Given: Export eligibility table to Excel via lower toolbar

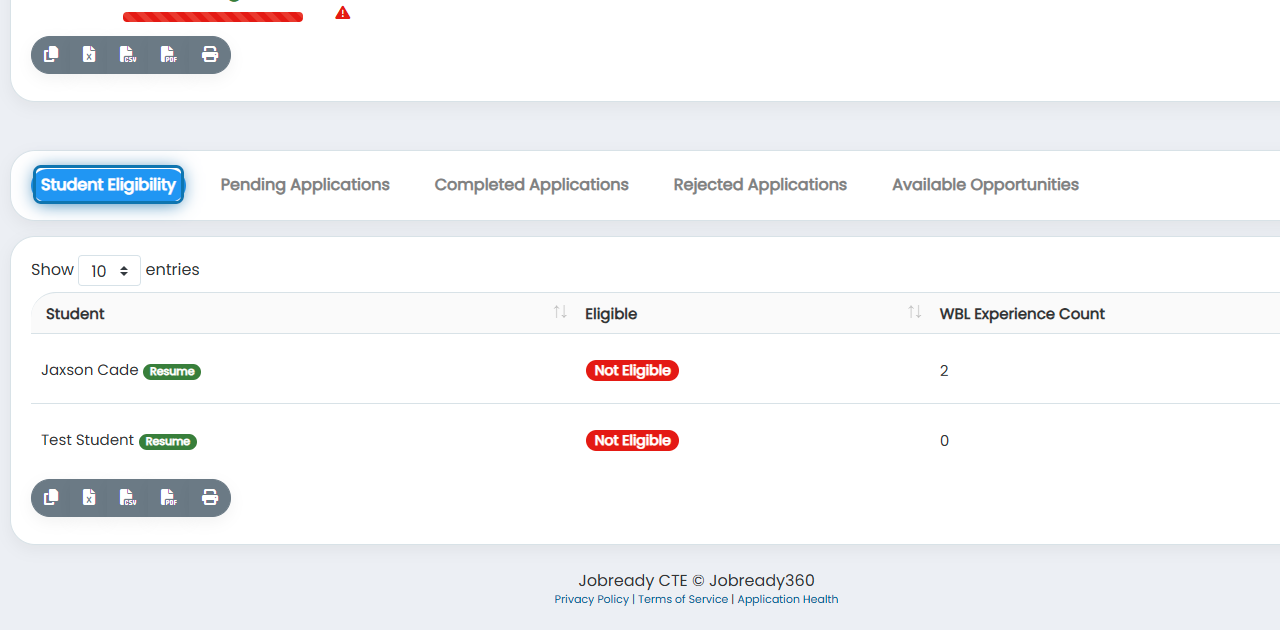Looking at the screenshot, I should [x=89, y=498].
